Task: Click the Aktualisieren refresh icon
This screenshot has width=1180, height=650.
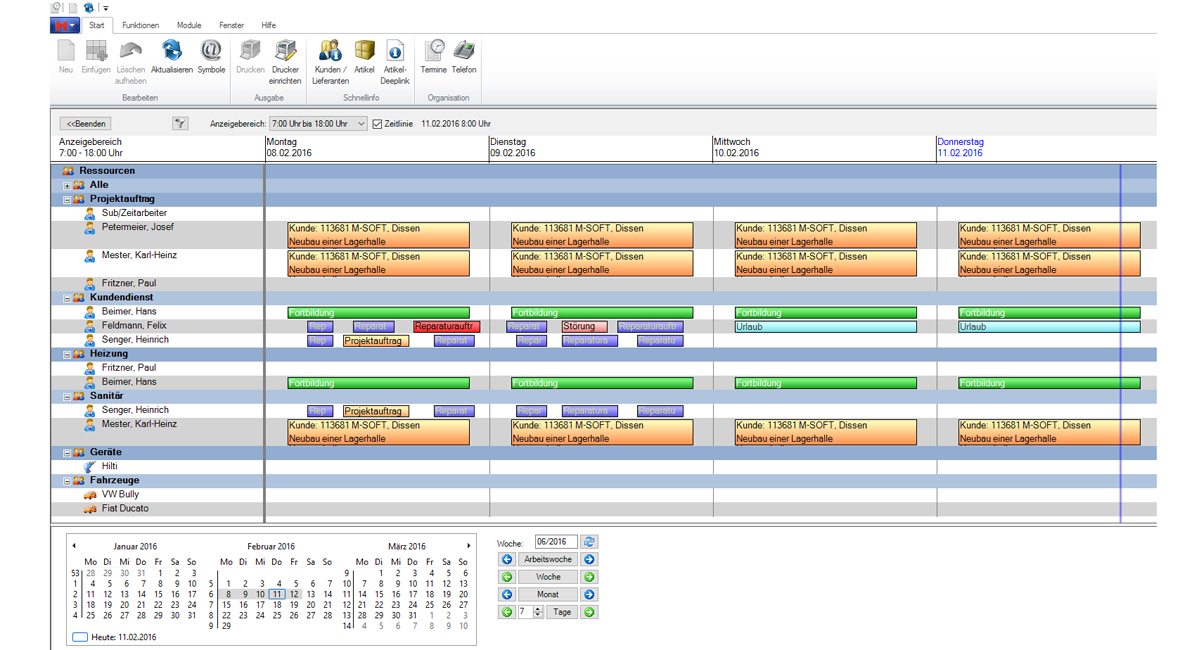Action: [171, 52]
